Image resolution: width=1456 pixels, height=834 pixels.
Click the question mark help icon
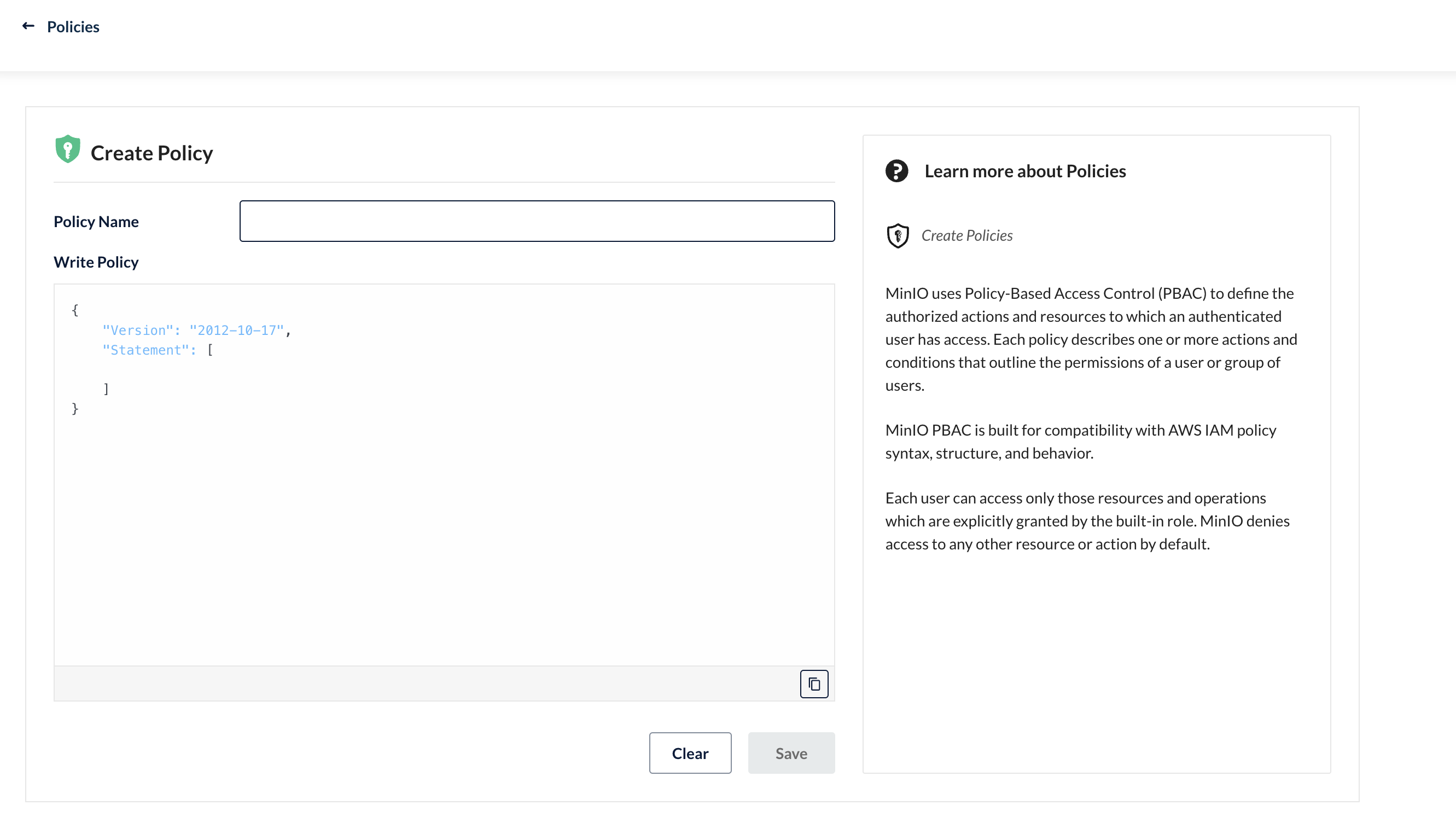896,171
